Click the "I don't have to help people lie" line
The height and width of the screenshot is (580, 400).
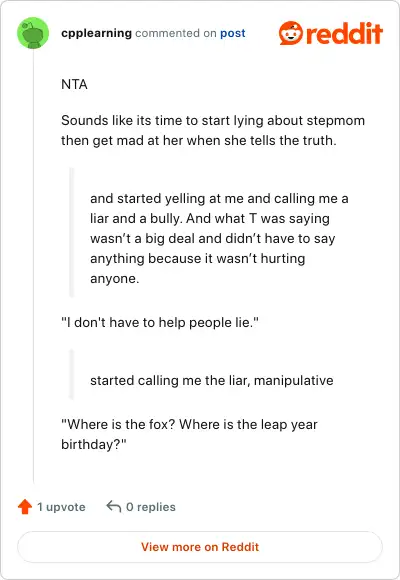[160, 322]
